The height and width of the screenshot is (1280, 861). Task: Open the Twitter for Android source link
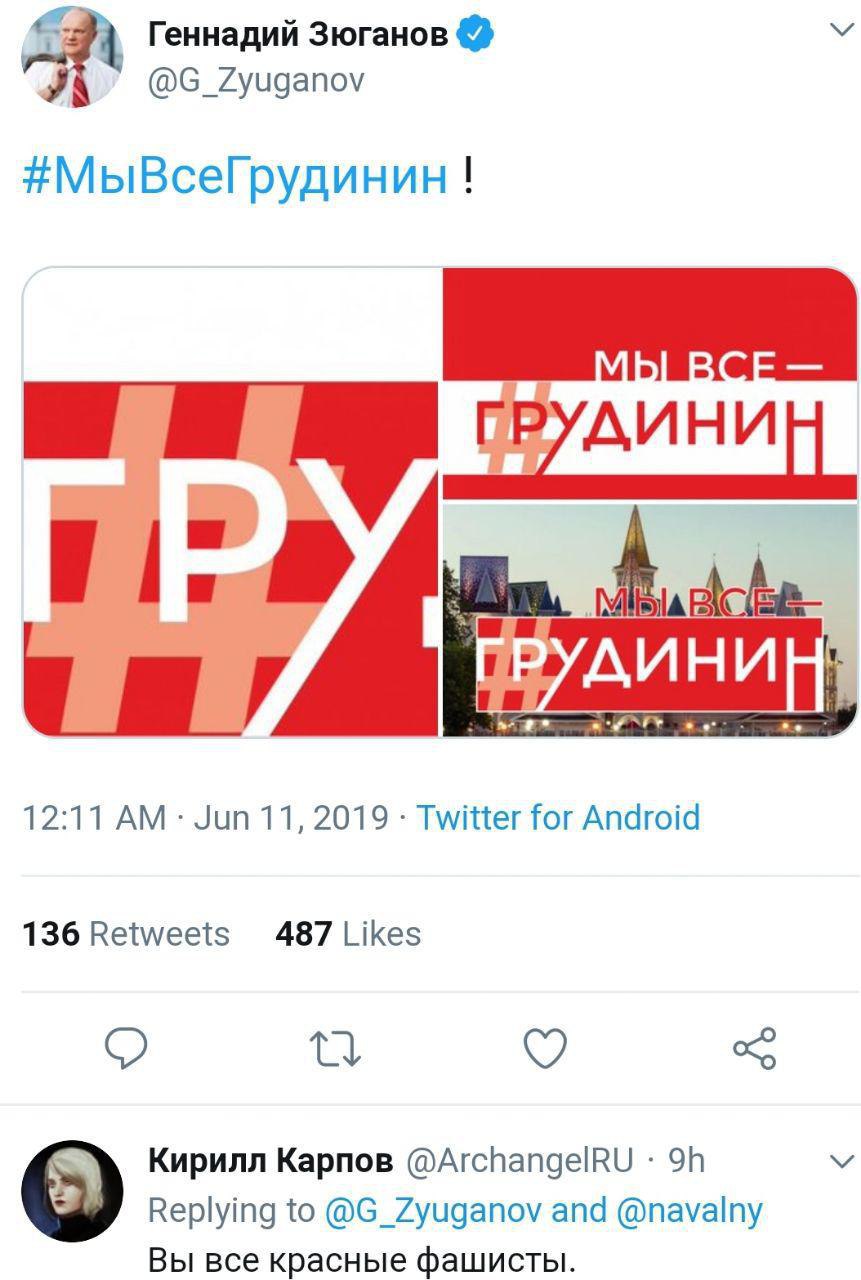click(x=558, y=818)
